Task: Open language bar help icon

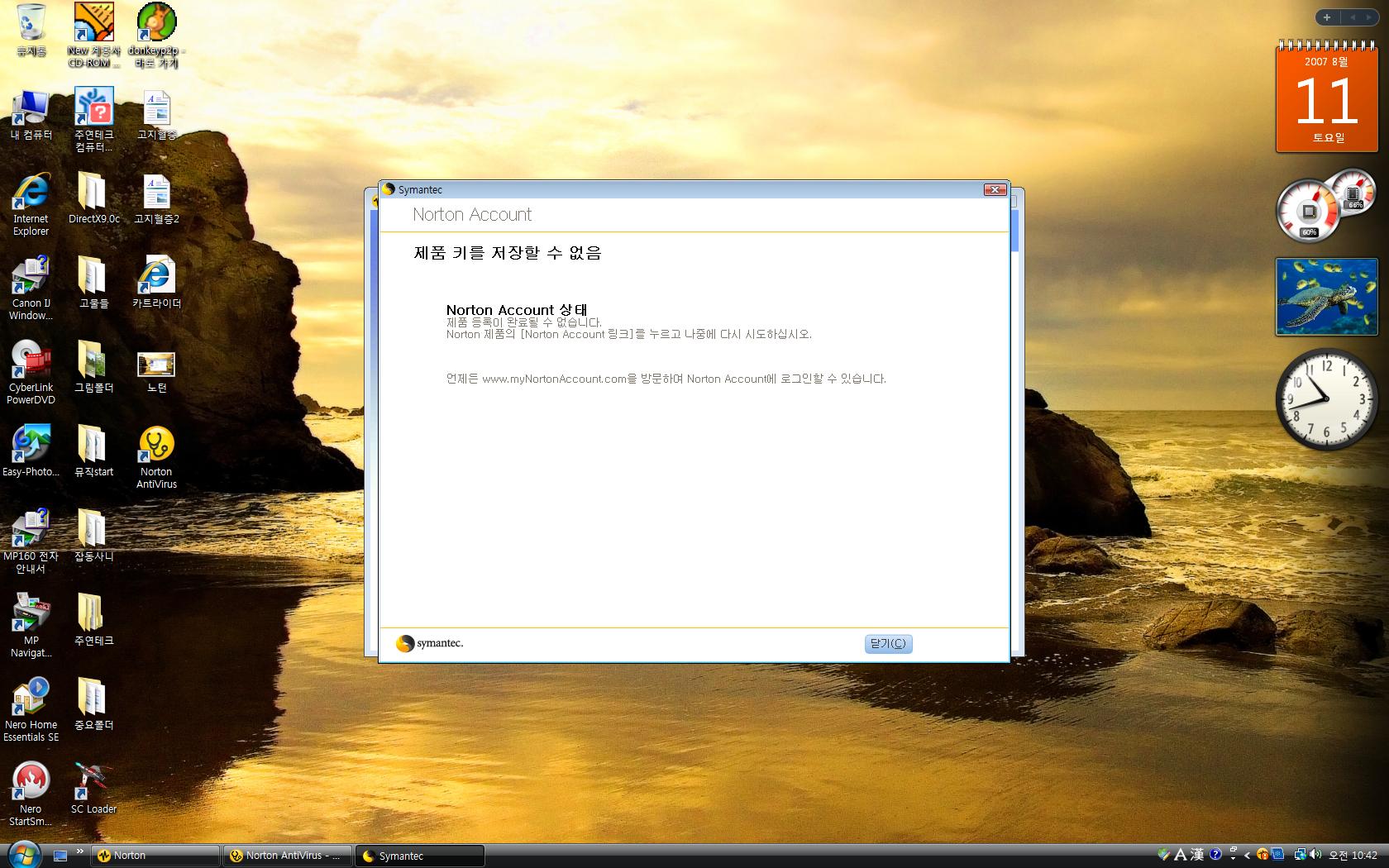Action: coord(1215,855)
